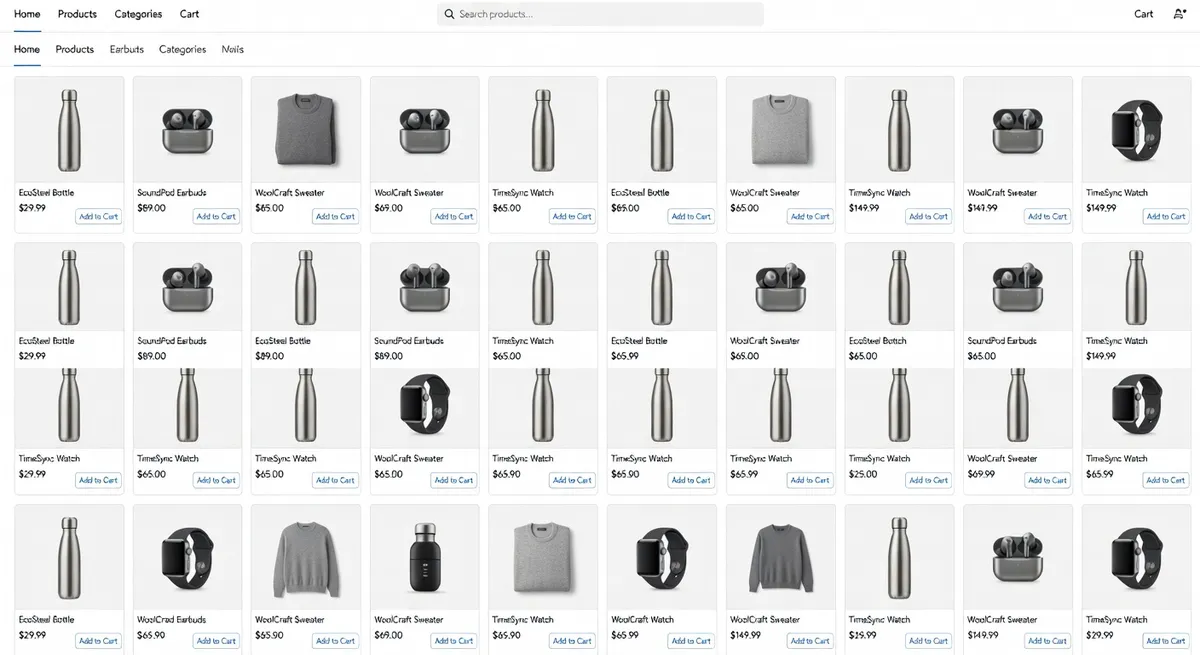1200x655 pixels.
Task: Open watch image above WoolCrad Earbuds
Action: 187,557
